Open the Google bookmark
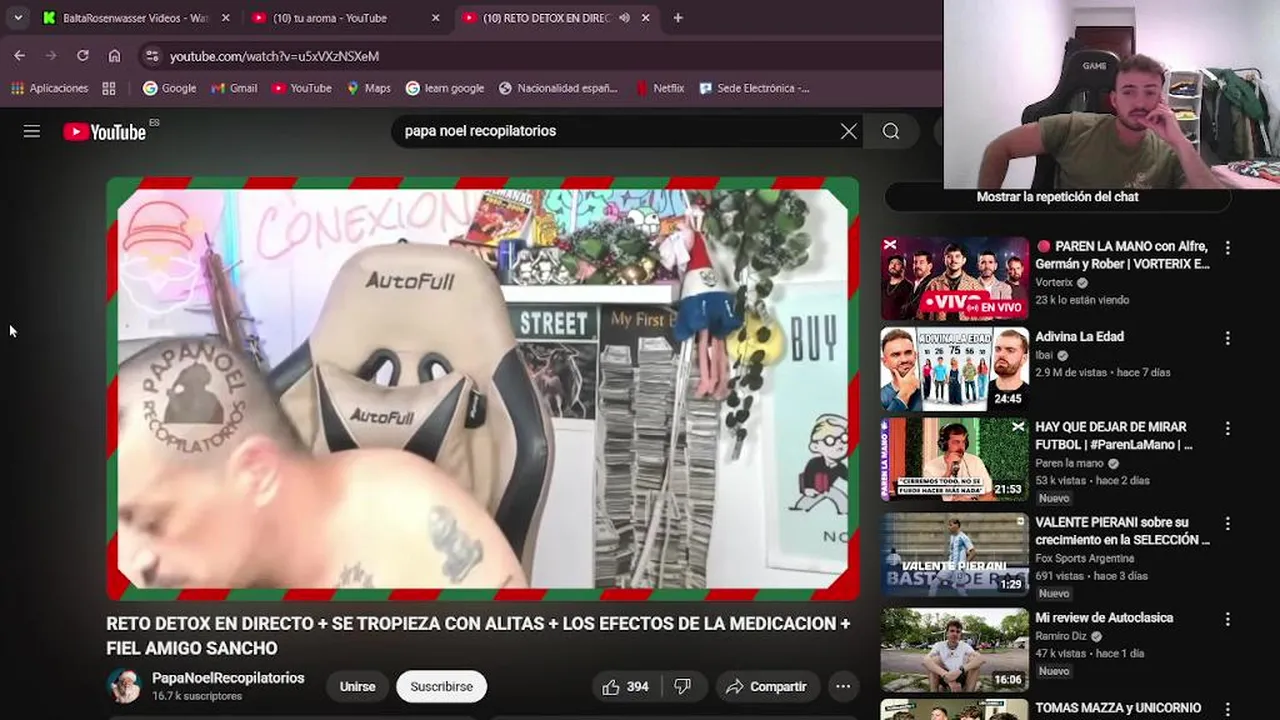Image resolution: width=1280 pixels, height=720 pixels. (x=169, y=88)
